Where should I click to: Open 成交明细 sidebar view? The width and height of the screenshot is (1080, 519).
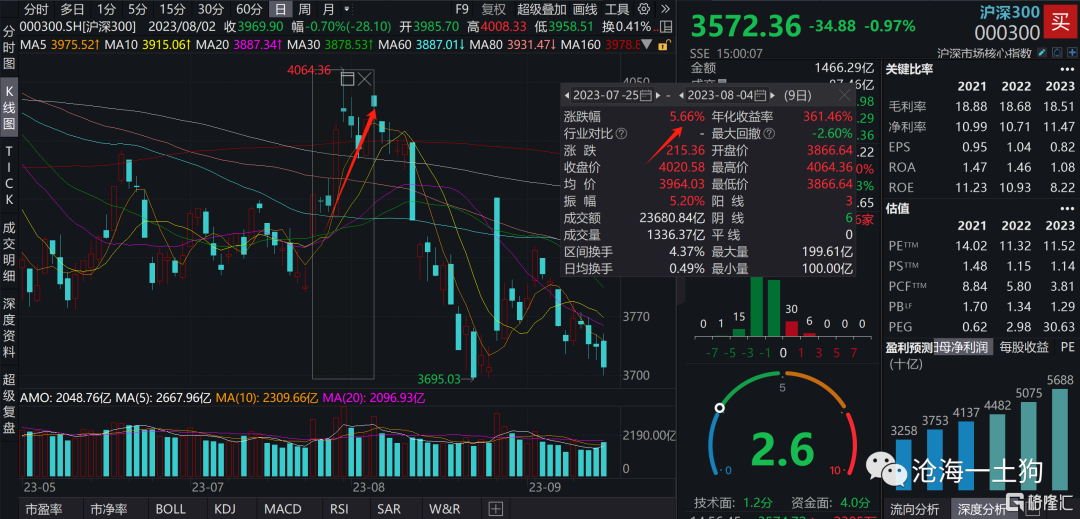click(10, 251)
